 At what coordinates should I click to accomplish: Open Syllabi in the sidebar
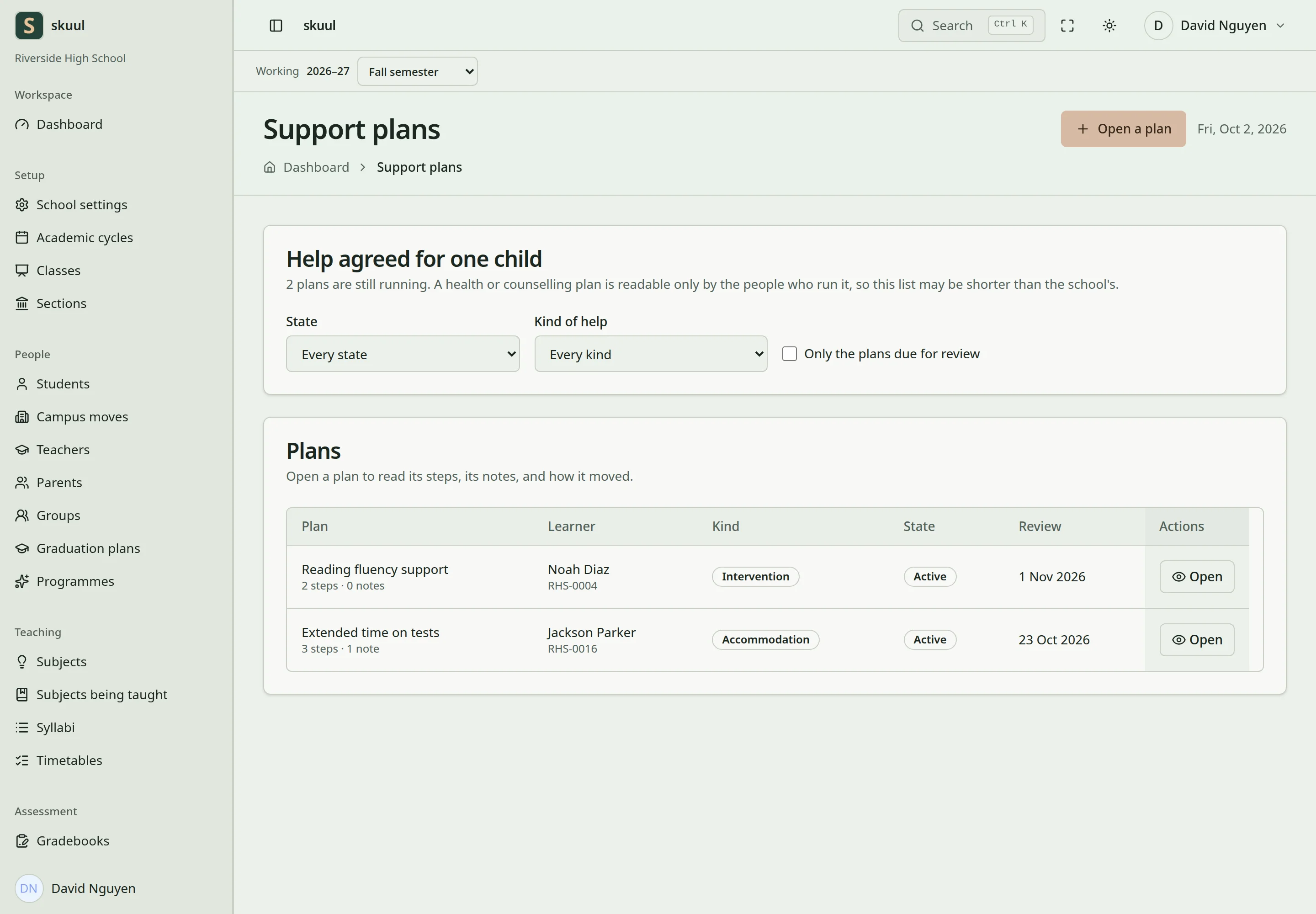(56, 727)
